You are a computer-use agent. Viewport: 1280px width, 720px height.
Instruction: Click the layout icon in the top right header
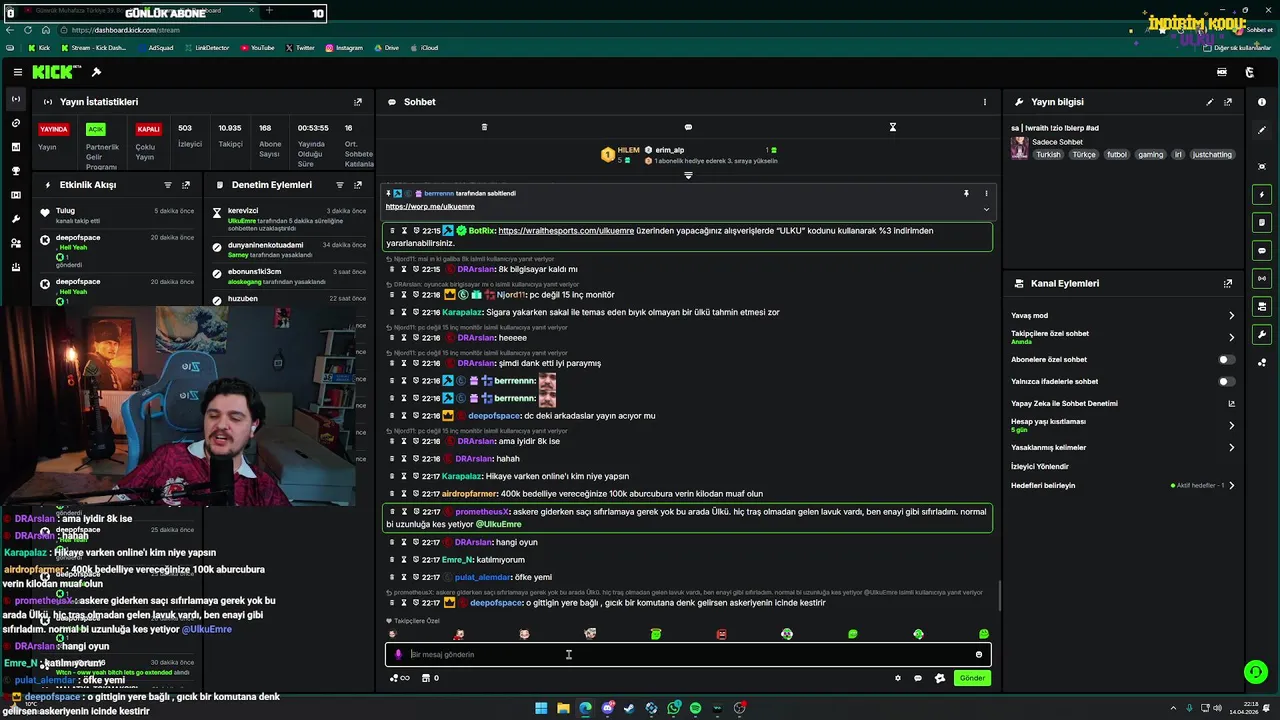pos(1221,72)
